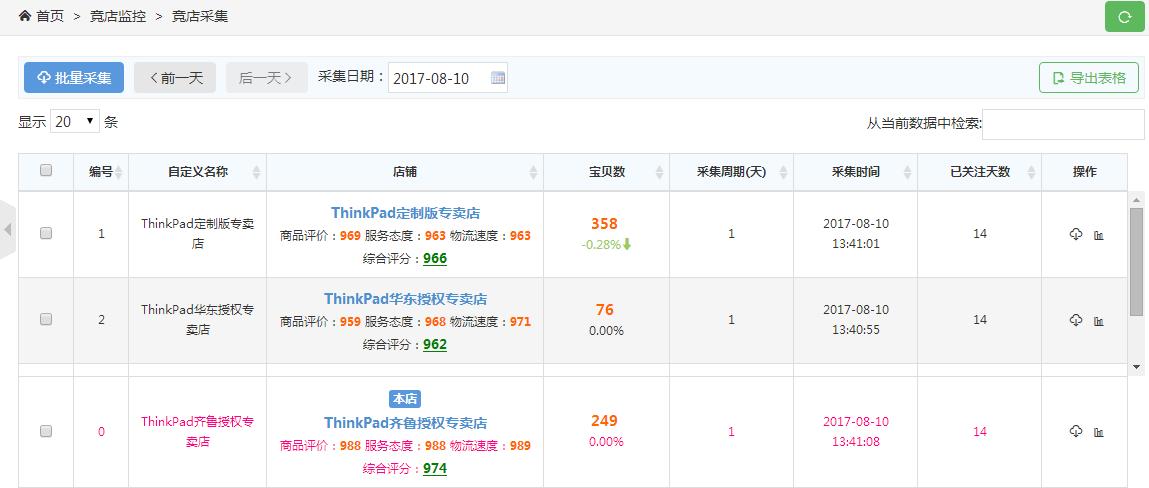
Task: Click collect cloud icon for ThinkPad齐鲁 row
Action: point(1076,431)
